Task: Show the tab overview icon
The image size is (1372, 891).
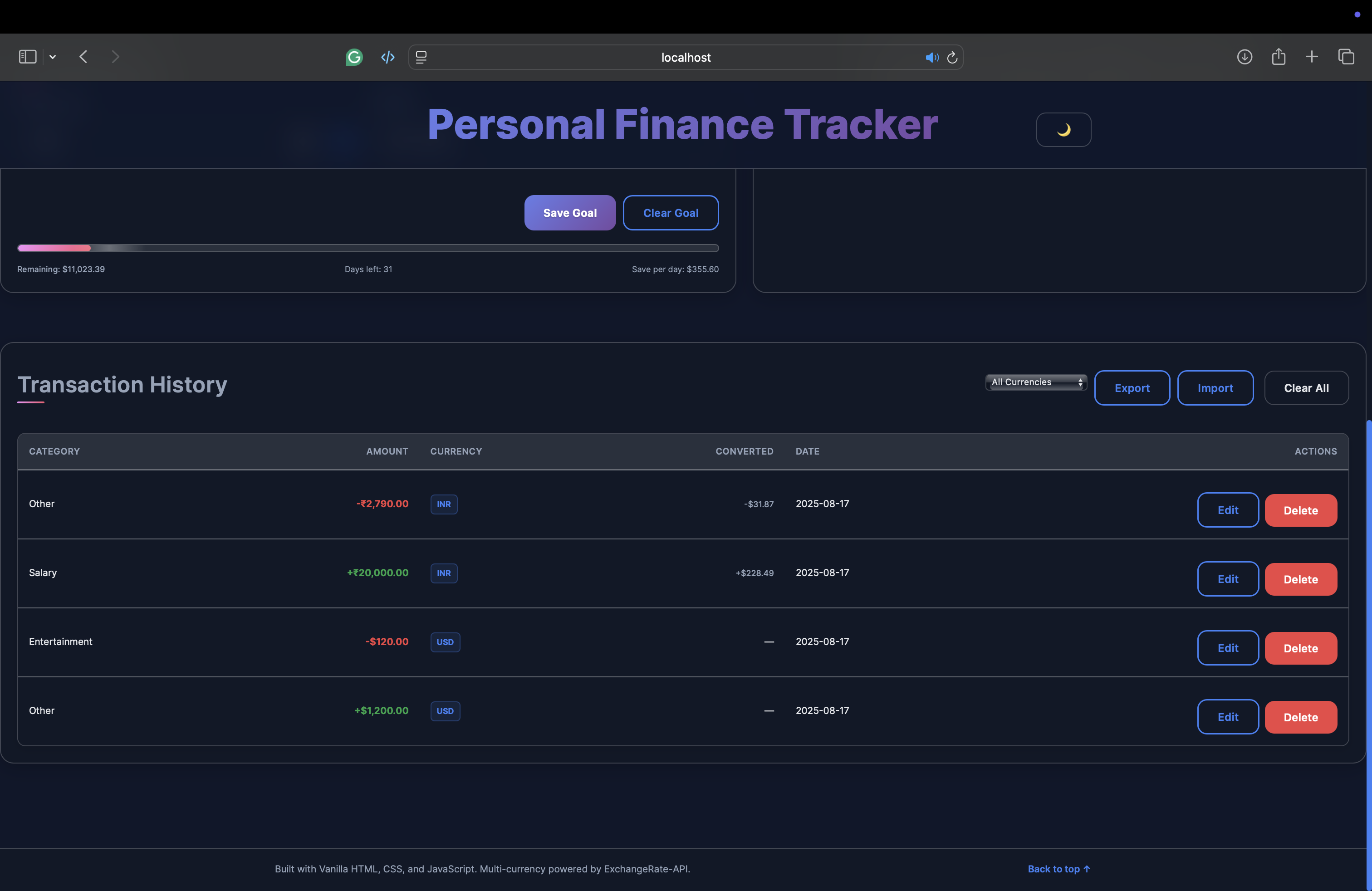Action: [1346, 56]
